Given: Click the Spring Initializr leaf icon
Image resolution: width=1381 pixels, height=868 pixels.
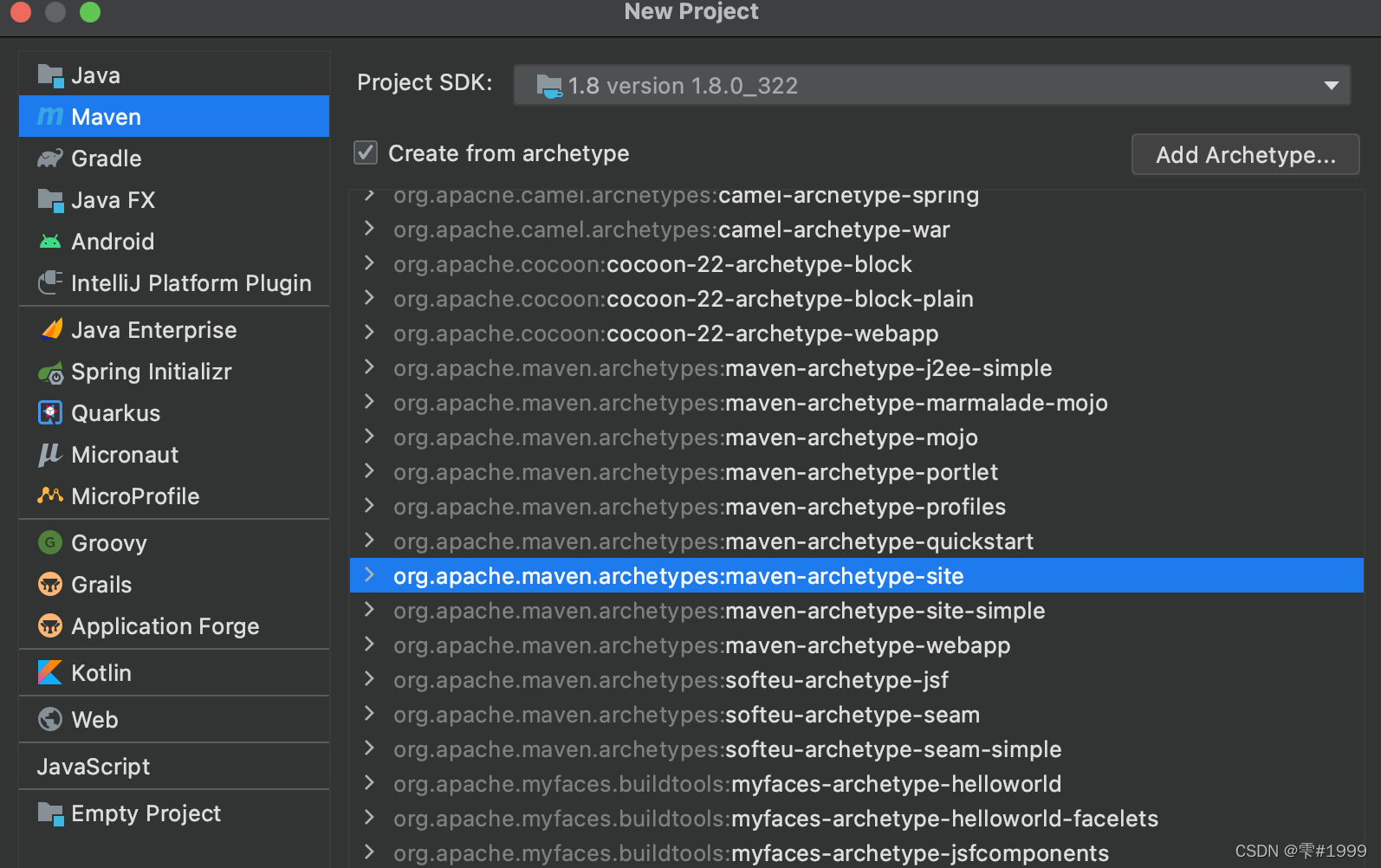Looking at the screenshot, I should [x=50, y=372].
